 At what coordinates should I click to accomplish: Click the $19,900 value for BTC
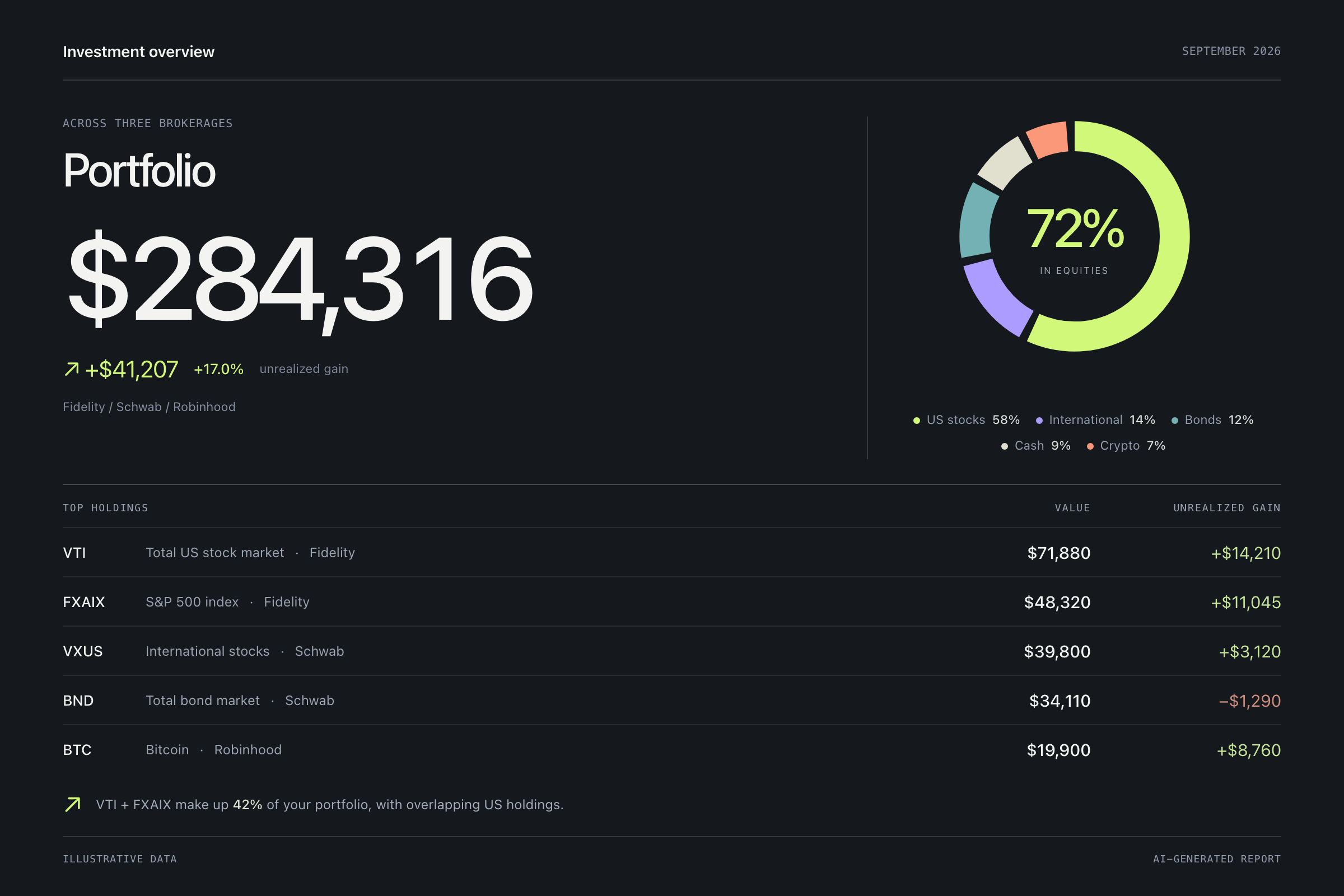click(1059, 750)
